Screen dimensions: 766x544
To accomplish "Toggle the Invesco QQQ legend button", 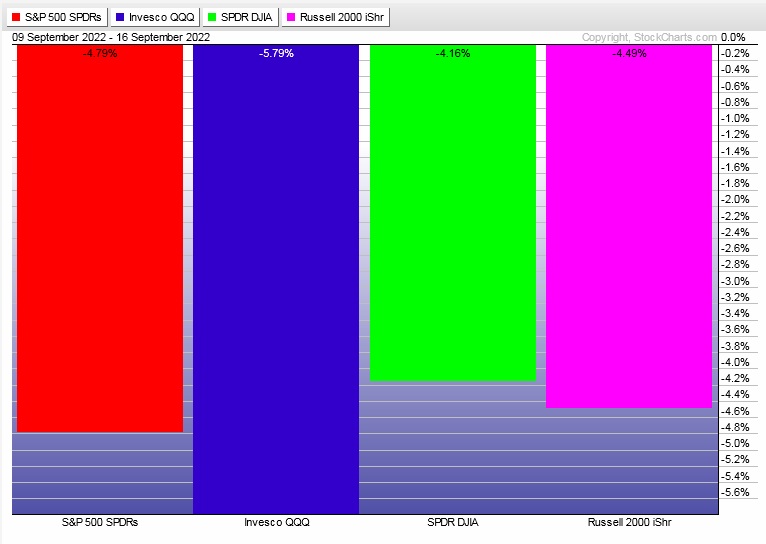I will (x=156, y=17).
